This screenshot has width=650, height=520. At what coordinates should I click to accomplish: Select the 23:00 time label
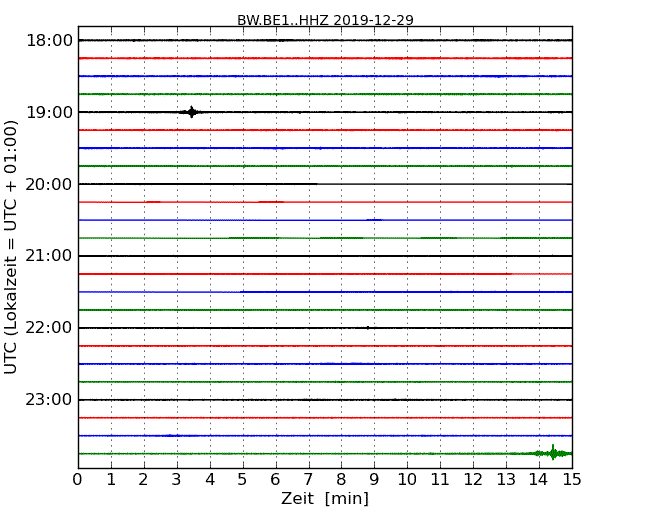[x=49, y=400]
